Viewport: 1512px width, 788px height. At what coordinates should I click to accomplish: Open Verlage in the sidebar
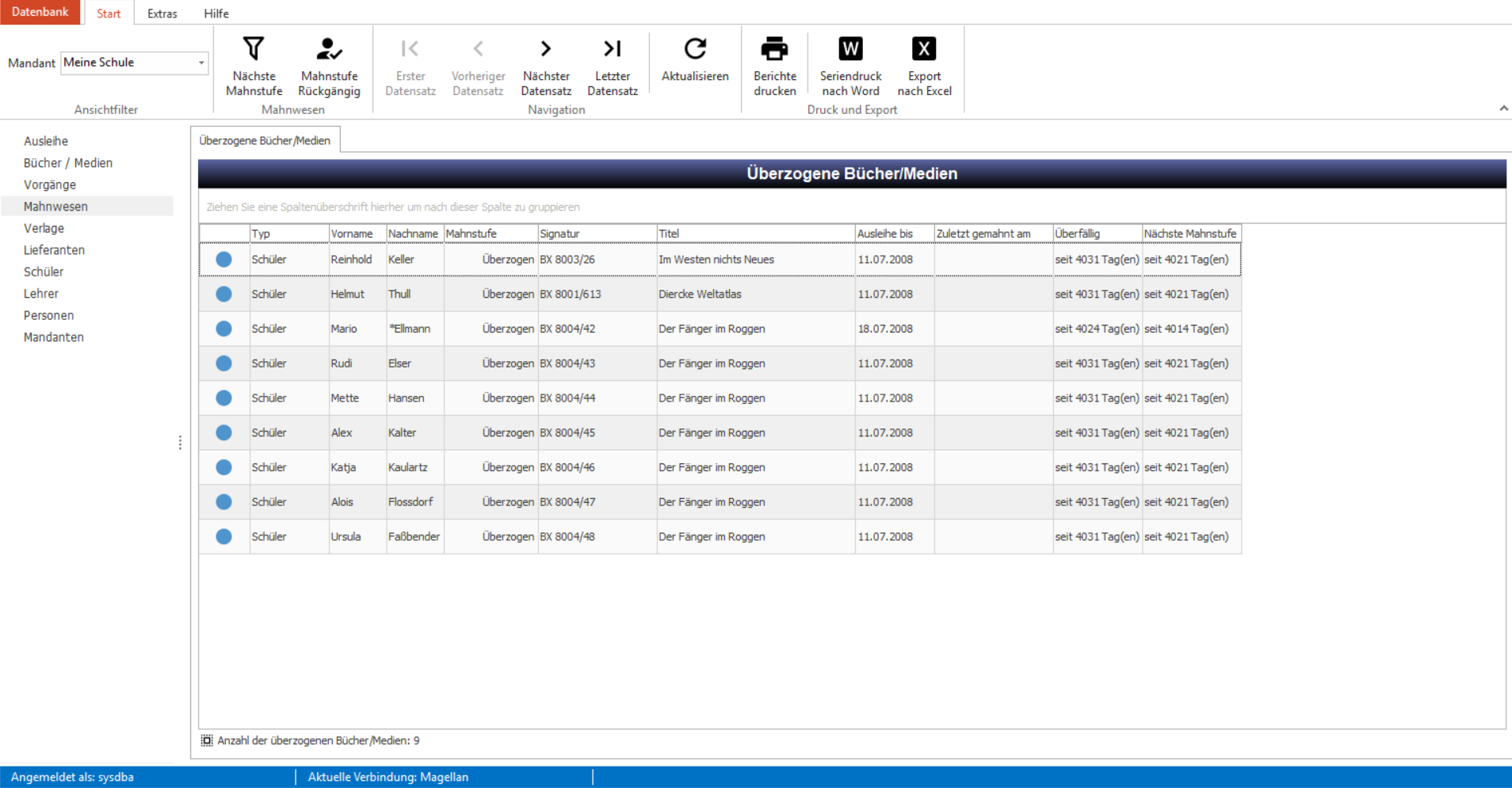[x=44, y=228]
